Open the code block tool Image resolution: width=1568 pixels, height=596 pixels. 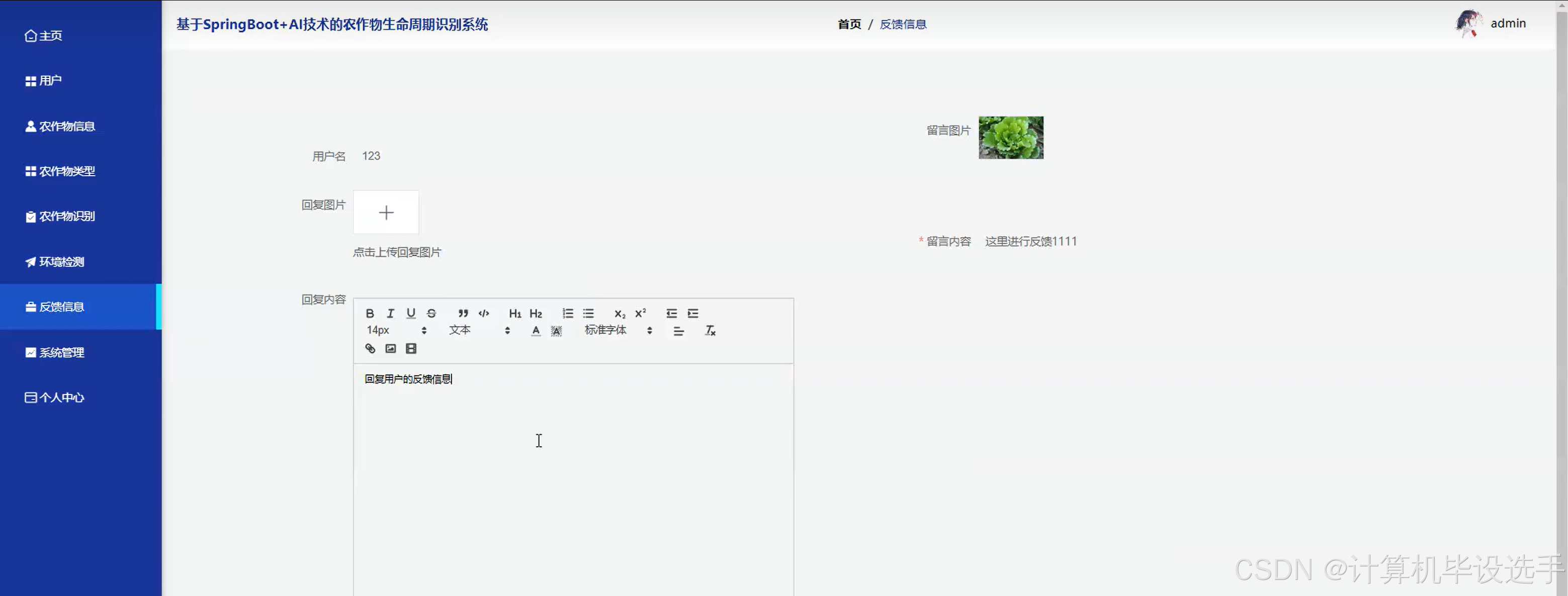click(x=484, y=313)
